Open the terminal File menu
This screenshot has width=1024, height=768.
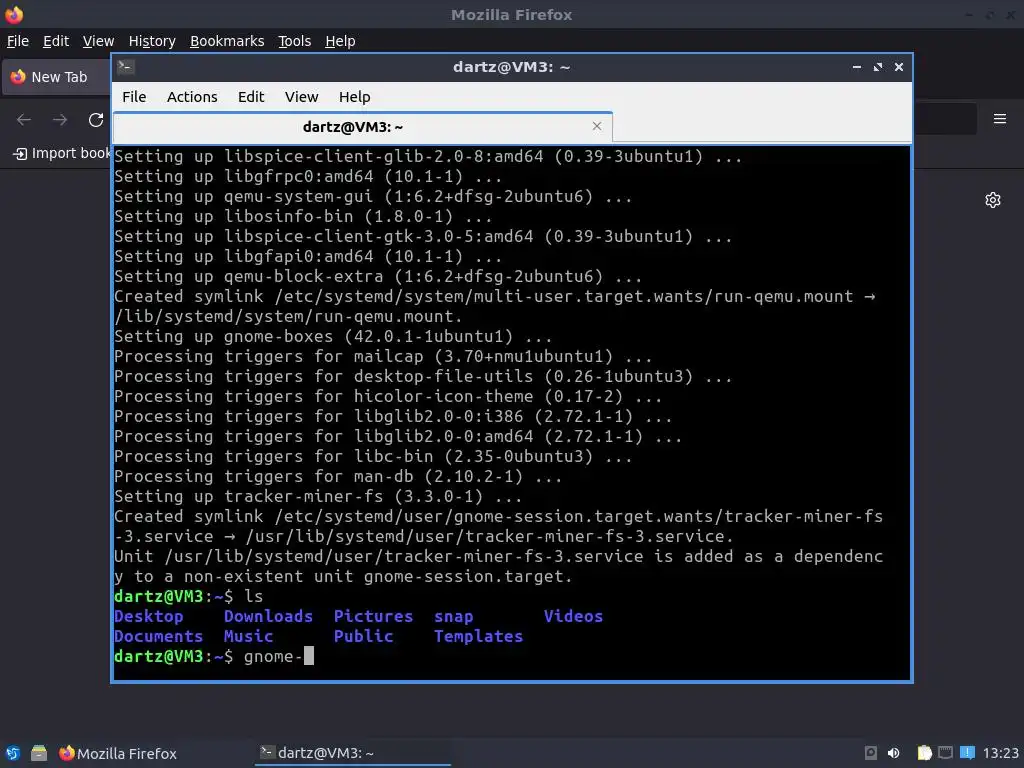click(x=134, y=97)
